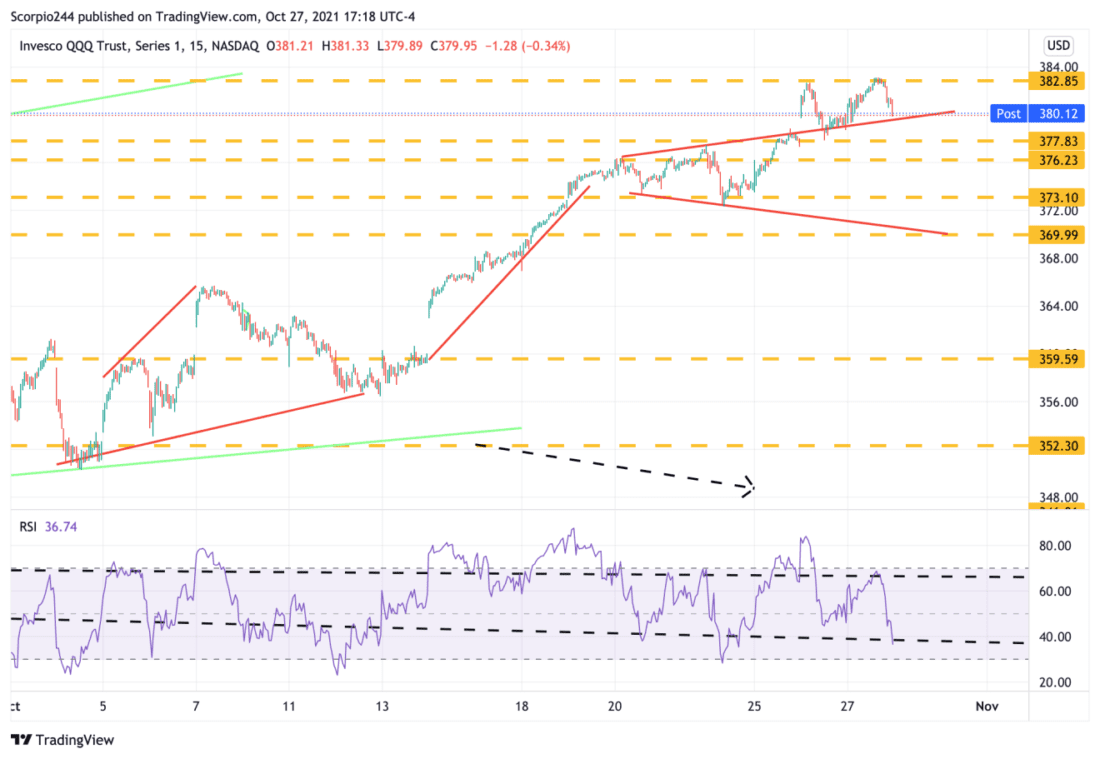Click the open price O381.21 value
Viewport: 1100px width, 759px height.
coord(290,46)
